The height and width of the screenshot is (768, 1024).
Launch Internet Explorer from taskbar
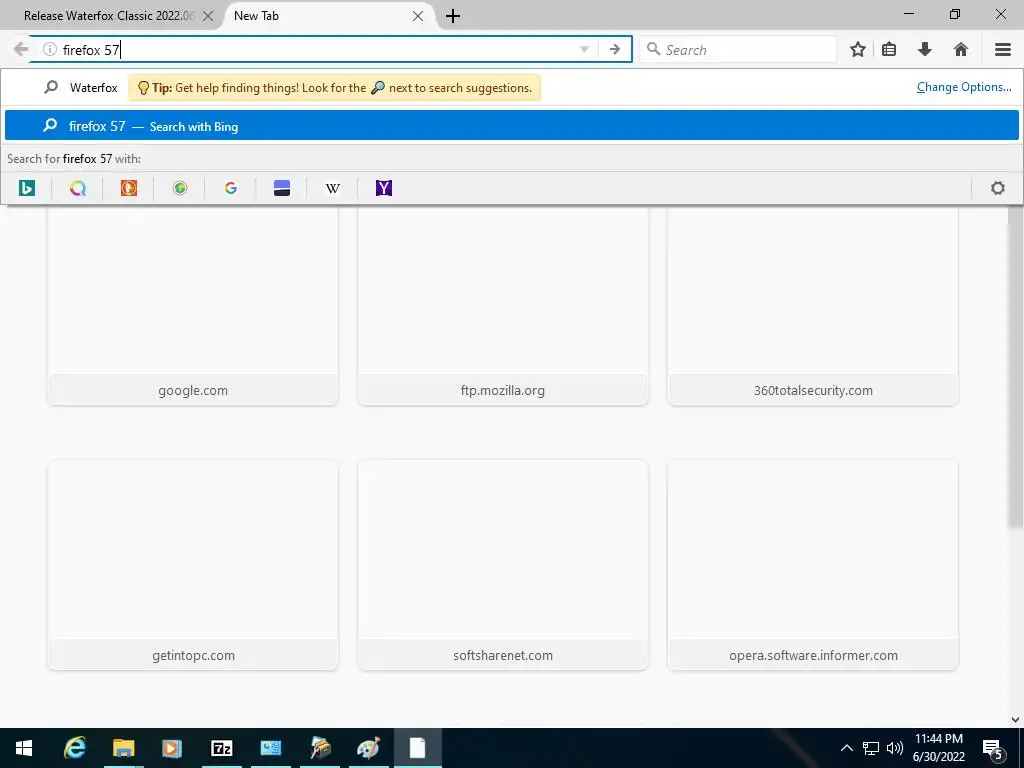coord(74,748)
